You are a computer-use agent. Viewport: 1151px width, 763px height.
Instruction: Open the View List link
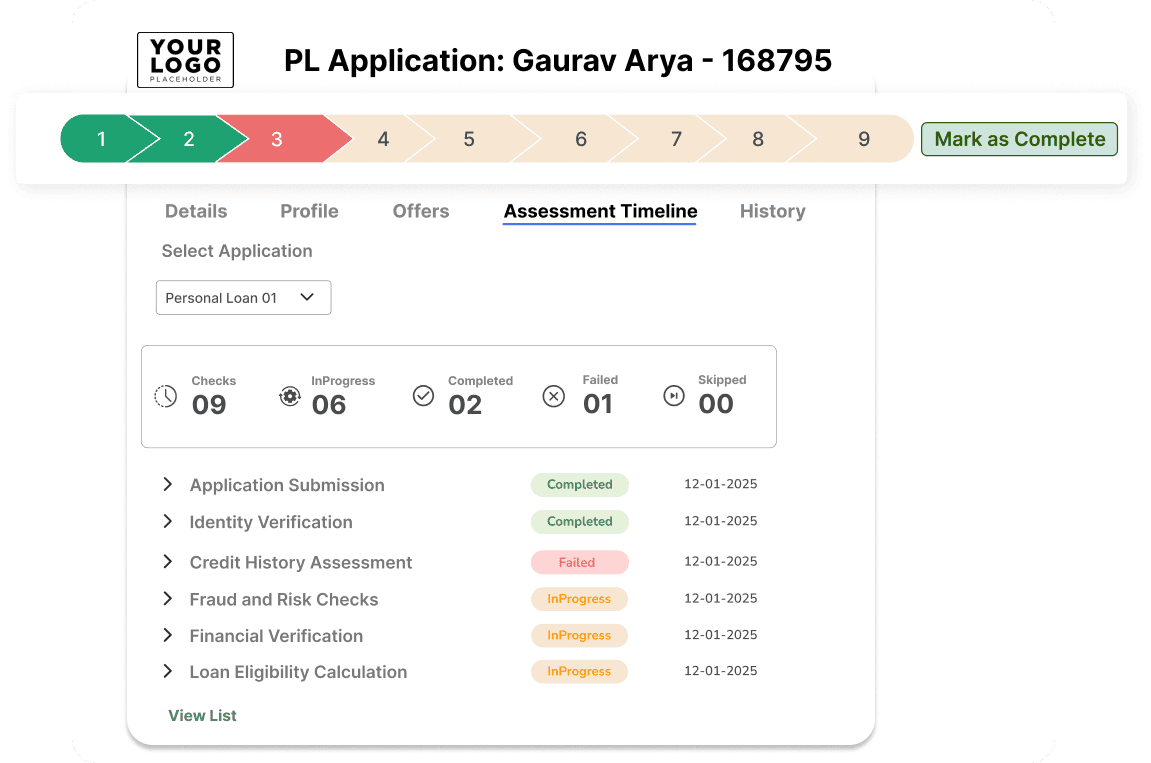click(202, 715)
